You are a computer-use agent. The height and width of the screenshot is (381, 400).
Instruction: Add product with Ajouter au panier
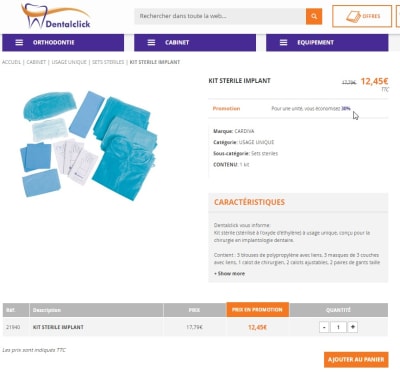(x=356, y=360)
